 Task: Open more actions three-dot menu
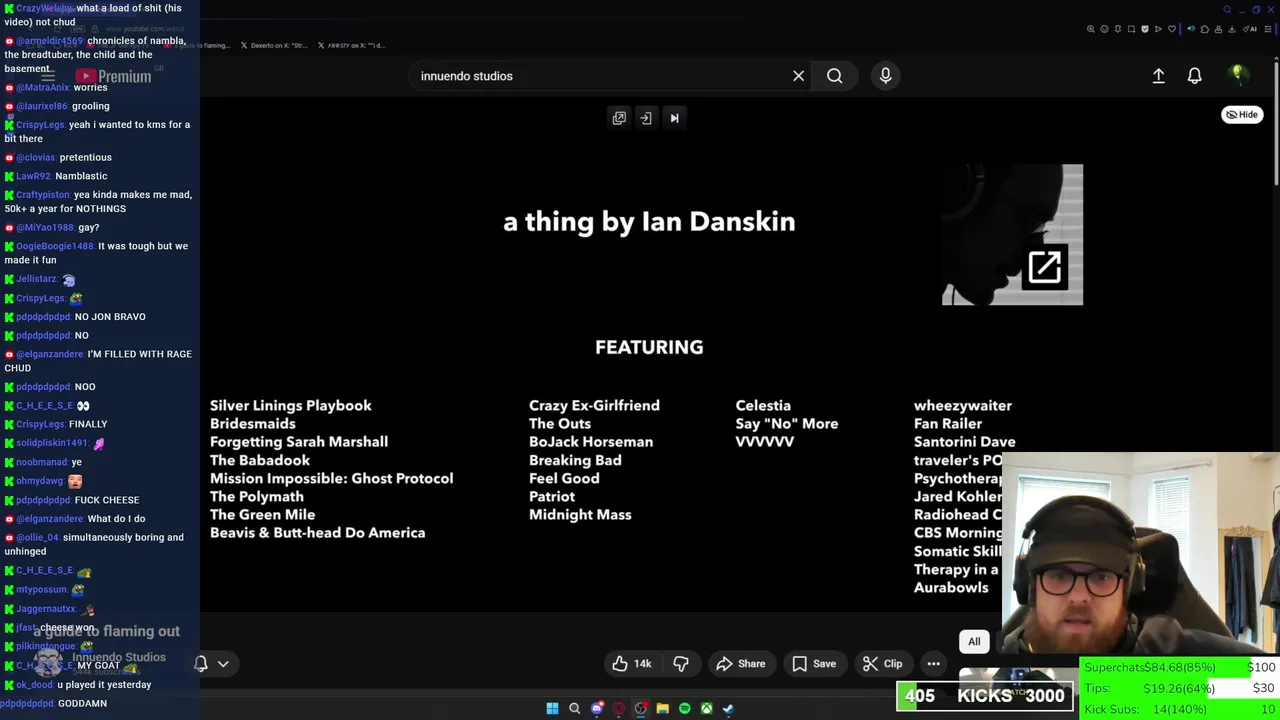(933, 664)
